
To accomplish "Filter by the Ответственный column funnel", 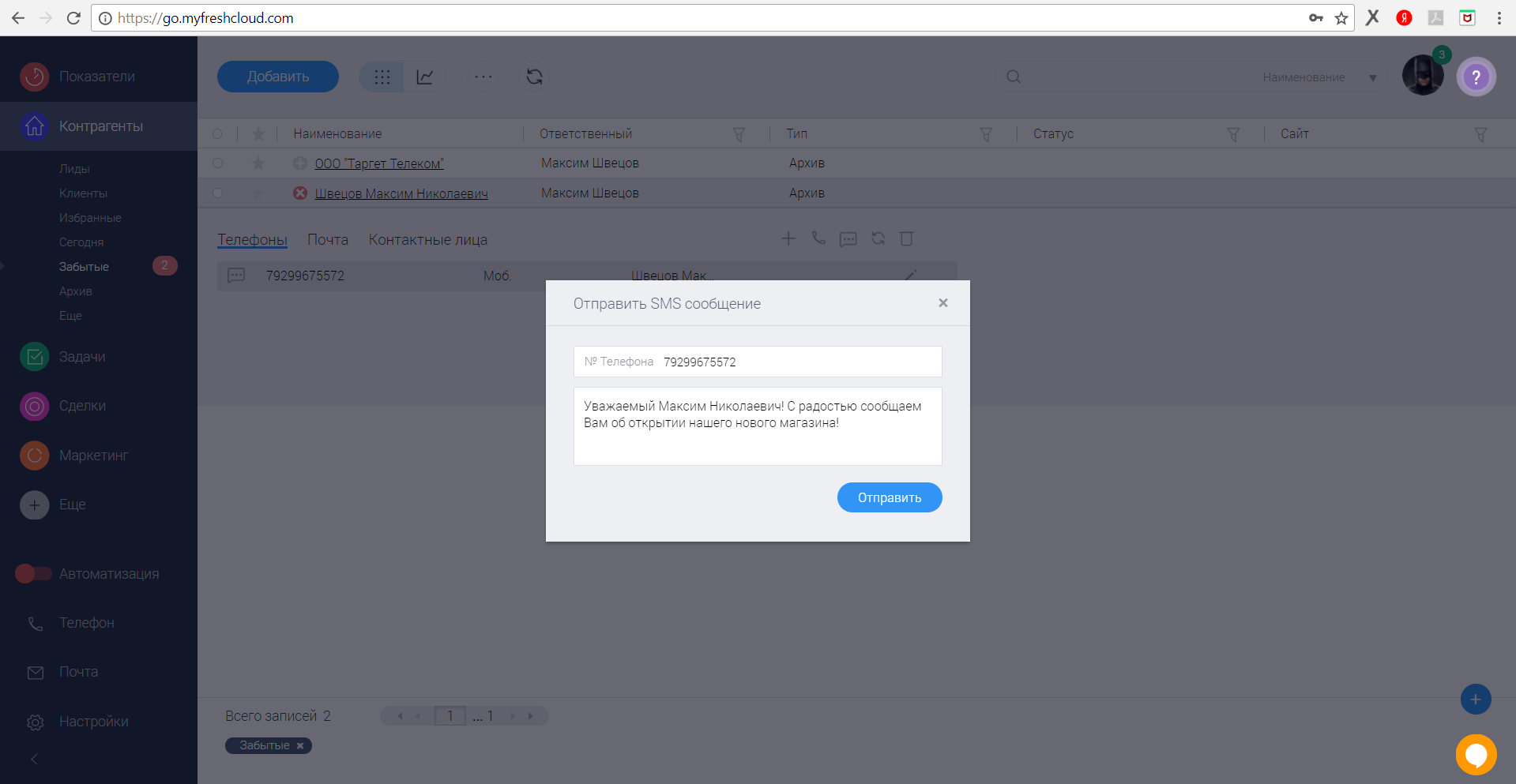I will (739, 134).
